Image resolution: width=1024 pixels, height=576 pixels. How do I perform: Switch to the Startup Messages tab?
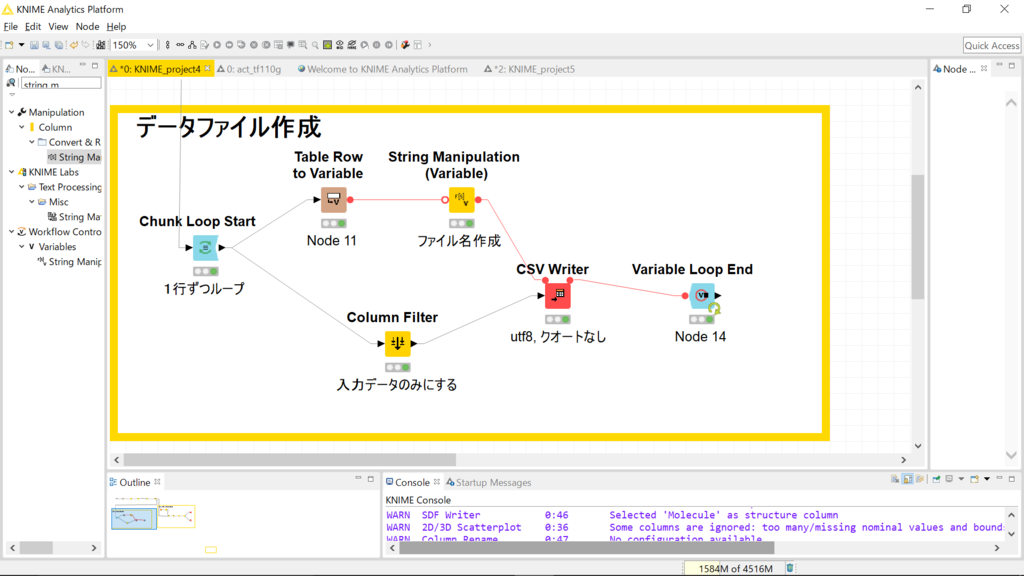[488, 483]
